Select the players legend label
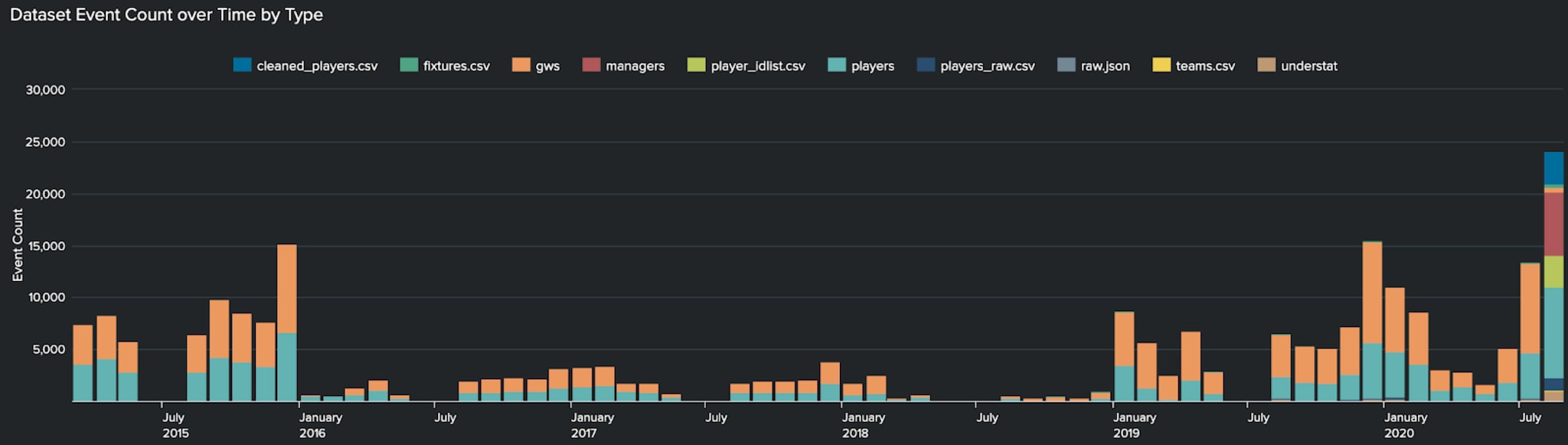The image size is (1568, 445). (x=873, y=67)
